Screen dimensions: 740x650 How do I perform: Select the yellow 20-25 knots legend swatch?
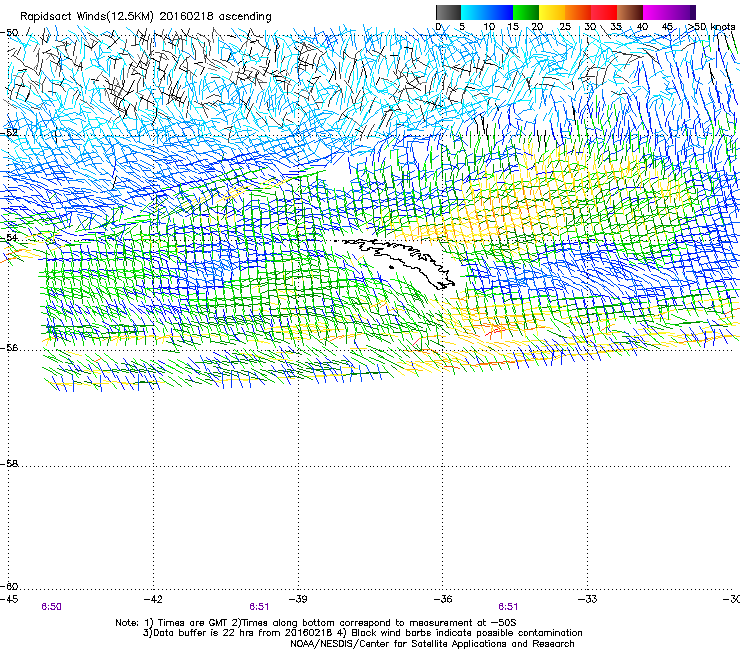click(552, 12)
